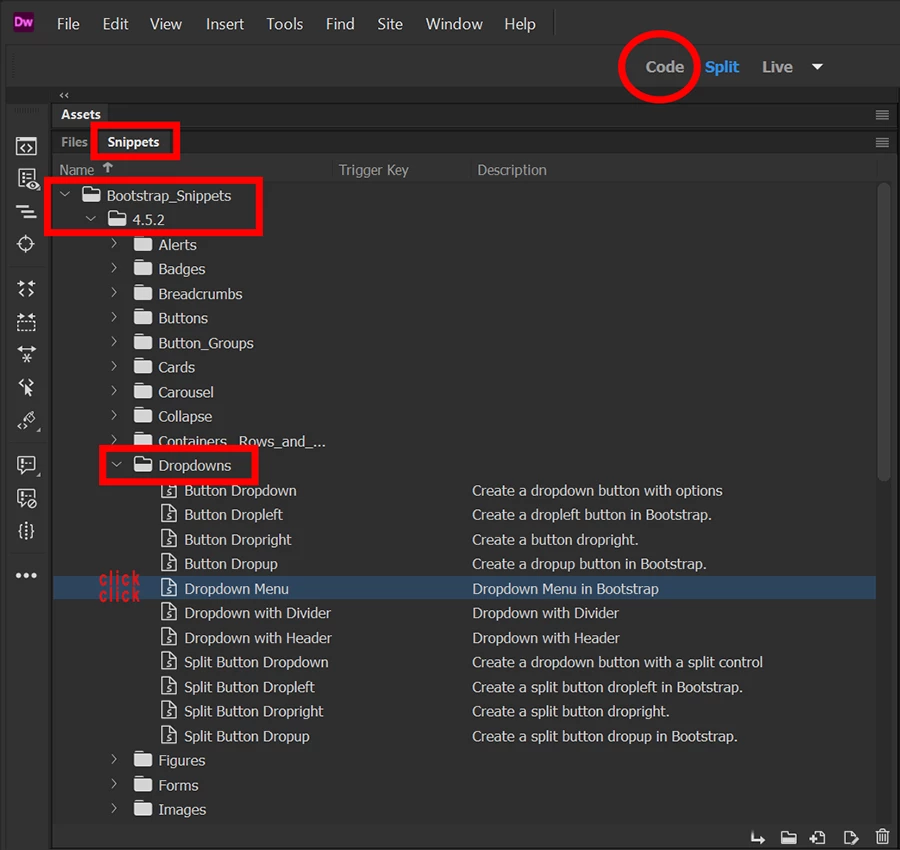
Task: Expand the Cards folder chevron
Action: pos(114,366)
